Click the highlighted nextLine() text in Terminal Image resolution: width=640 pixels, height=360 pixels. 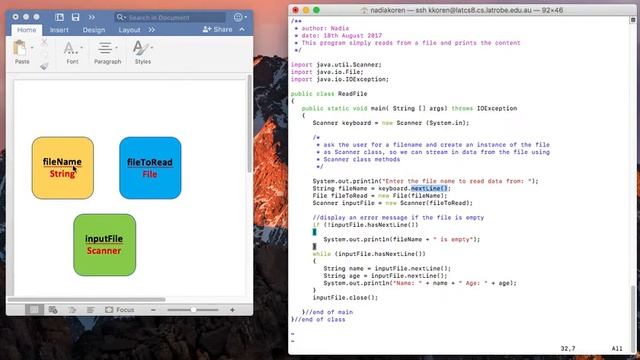[430, 188]
